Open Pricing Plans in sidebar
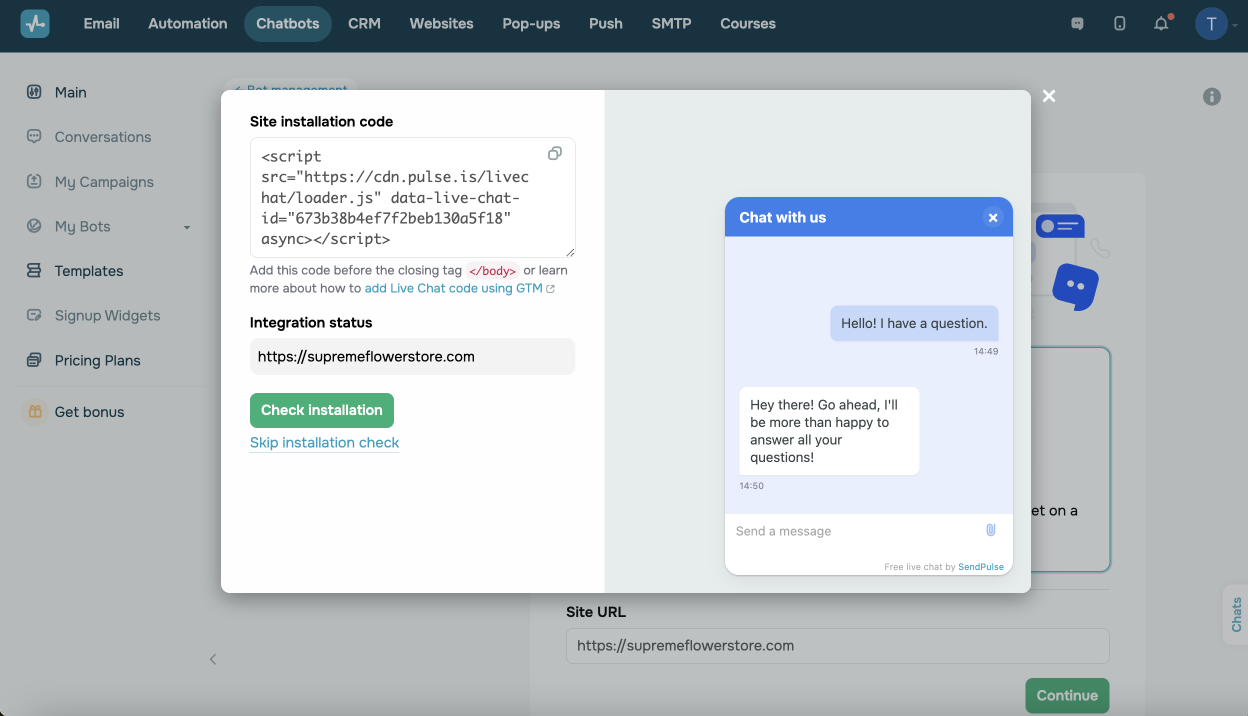1248x716 pixels. click(x=98, y=360)
